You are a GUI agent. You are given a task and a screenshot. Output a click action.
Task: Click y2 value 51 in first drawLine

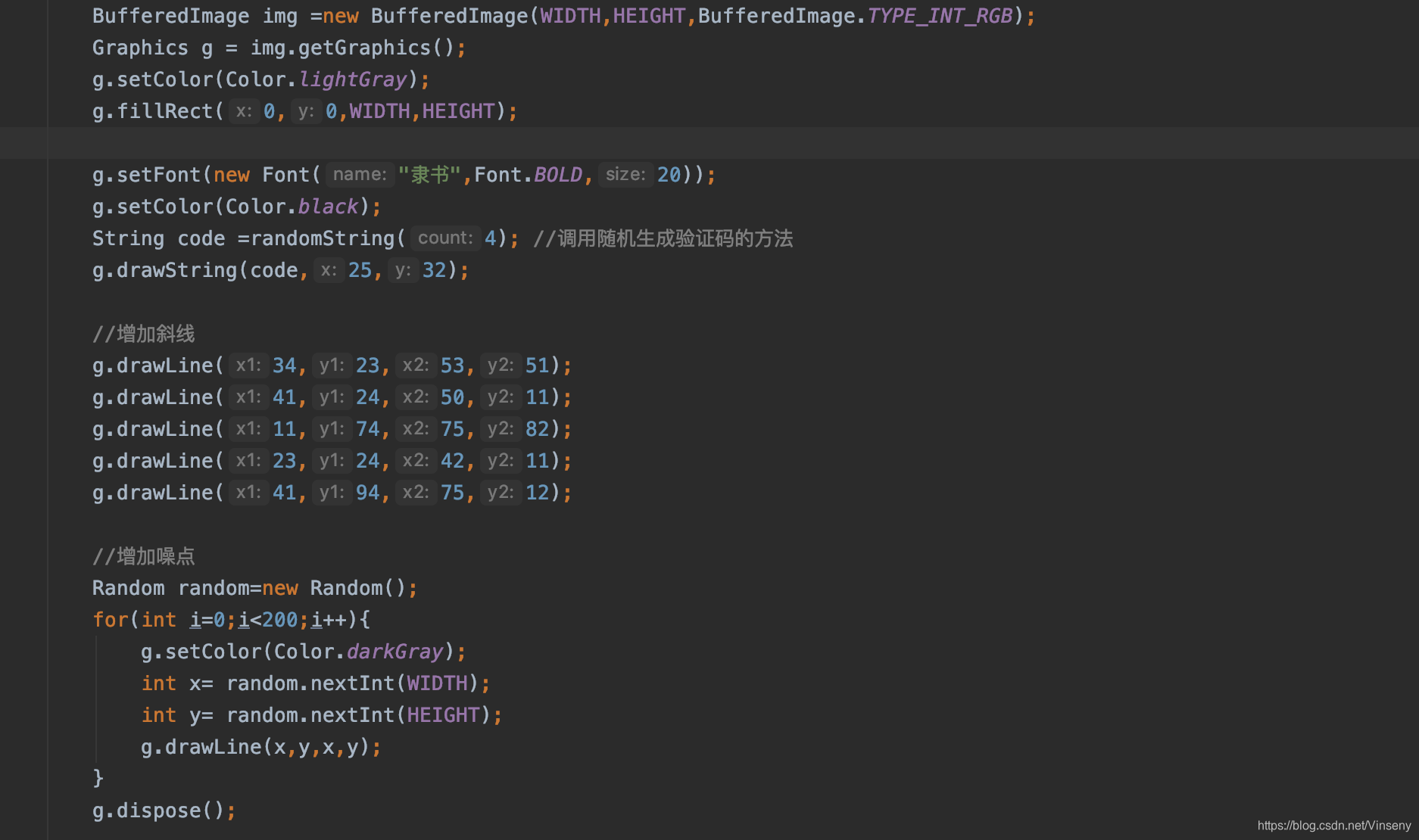538,366
